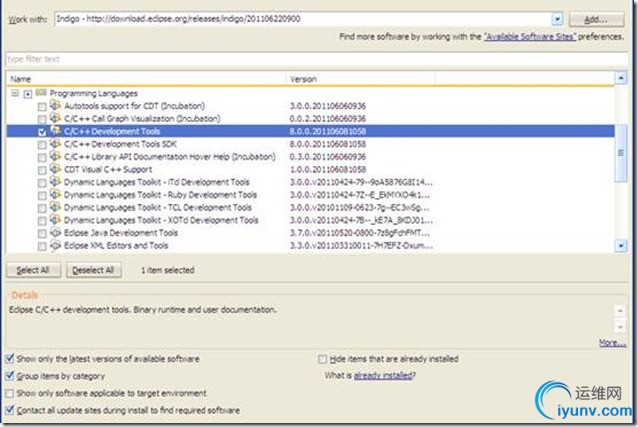
Task: Check Eclipse XML Editors and Tools checkbox
Action: click(x=42, y=246)
